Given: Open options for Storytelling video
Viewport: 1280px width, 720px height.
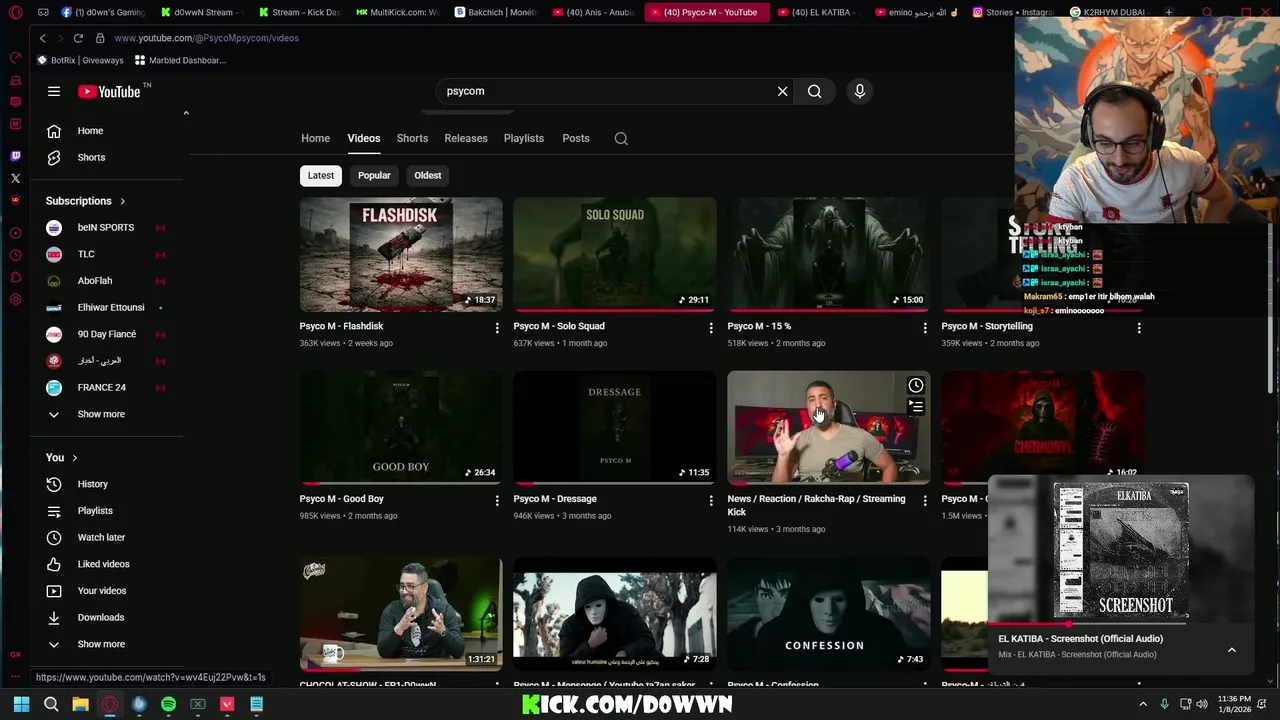Looking at the screenshot, I should pyautogui.click(x=1139, y=328).
